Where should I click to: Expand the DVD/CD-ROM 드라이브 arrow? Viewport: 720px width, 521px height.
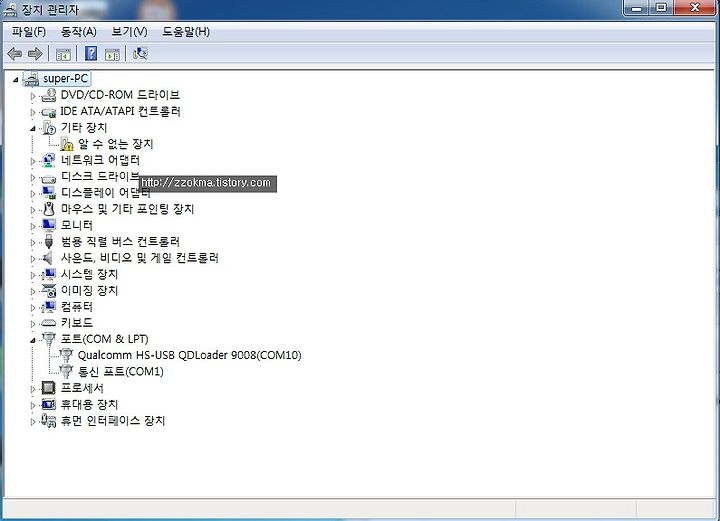point(33,96)
